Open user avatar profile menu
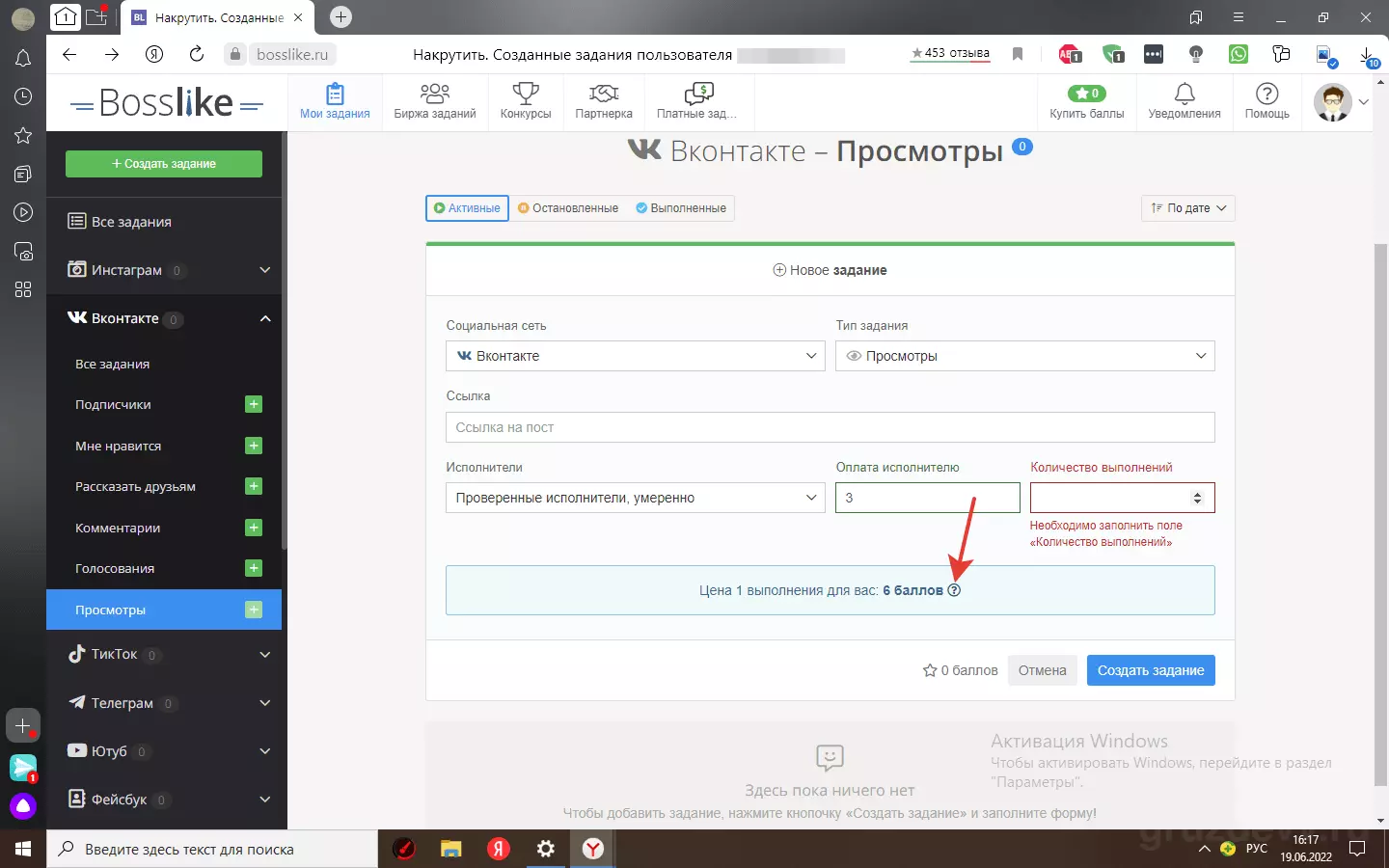Image resolution: width=1389 pixels, height=868 pixels. [x=1341, y=102]
